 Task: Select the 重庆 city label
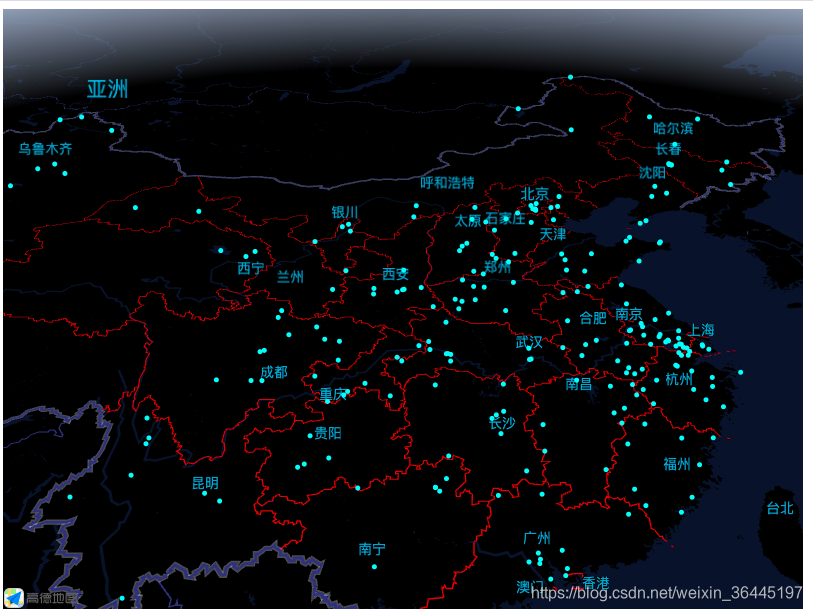click(x=333, y=395)
